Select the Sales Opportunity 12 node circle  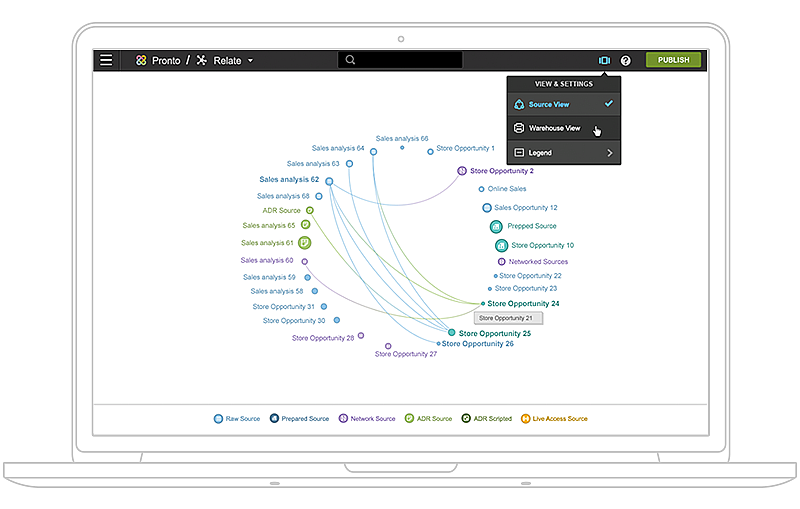coord(487,208)
